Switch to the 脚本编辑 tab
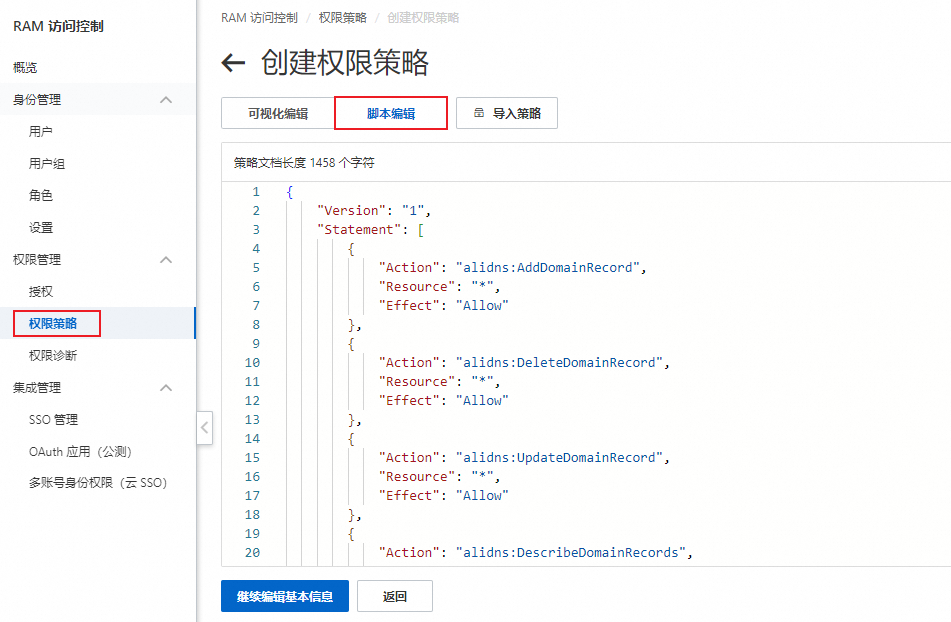The image size is (951, 622). (x=391, y=113)
